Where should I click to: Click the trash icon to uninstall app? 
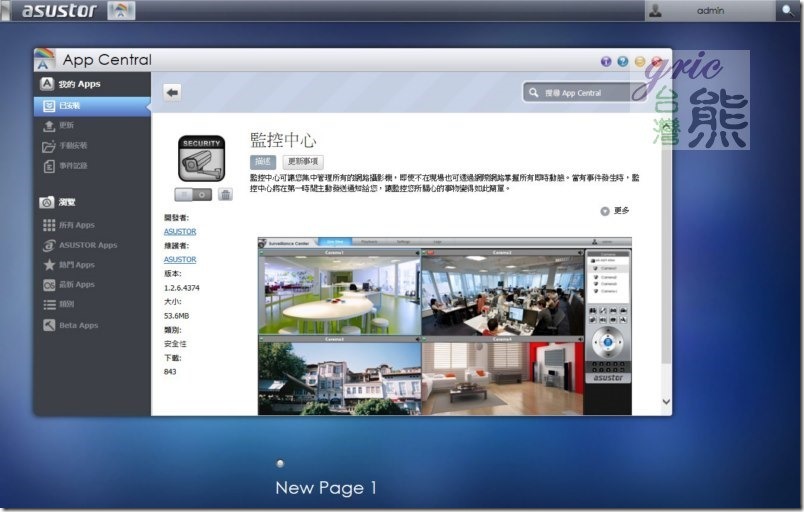pyautogui.click(x=225, y=194)
